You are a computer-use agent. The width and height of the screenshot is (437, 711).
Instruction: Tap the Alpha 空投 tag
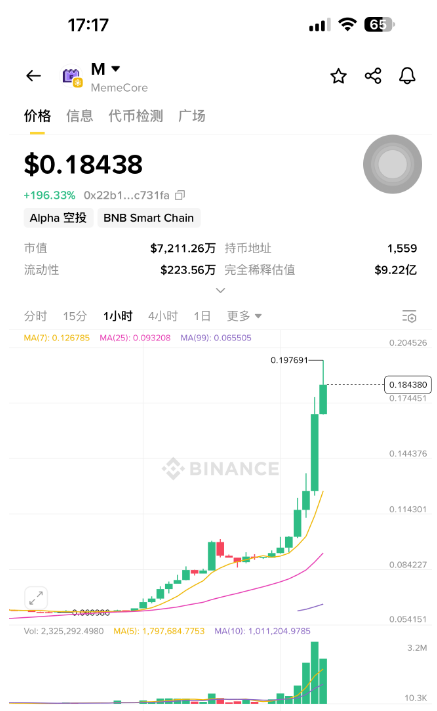[x=58, y=218]
